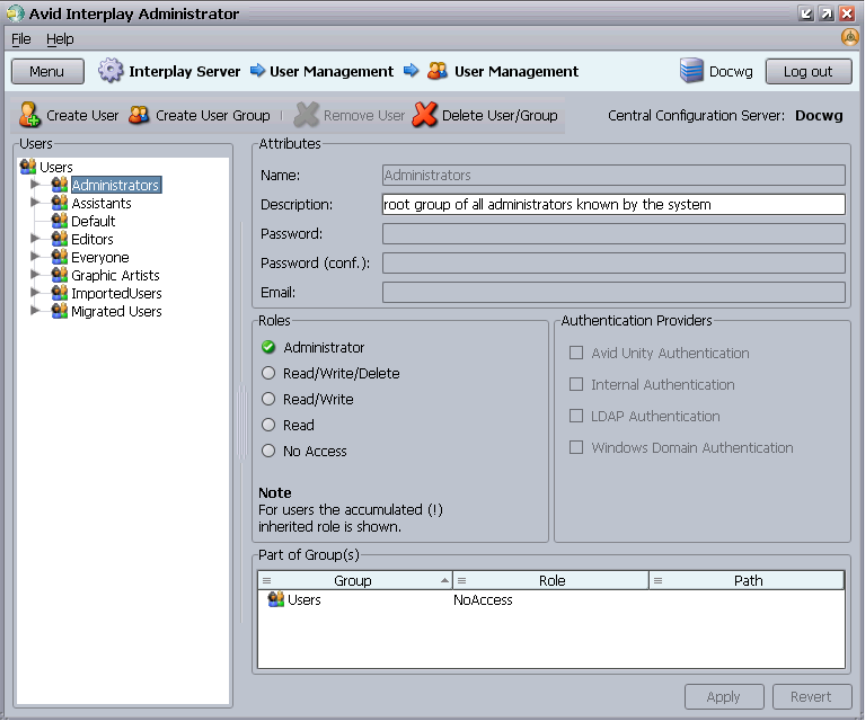Viewport: 865px width, 720px height.
Task: Click the Administrators group icon in tree
Action: pos(60,184)
